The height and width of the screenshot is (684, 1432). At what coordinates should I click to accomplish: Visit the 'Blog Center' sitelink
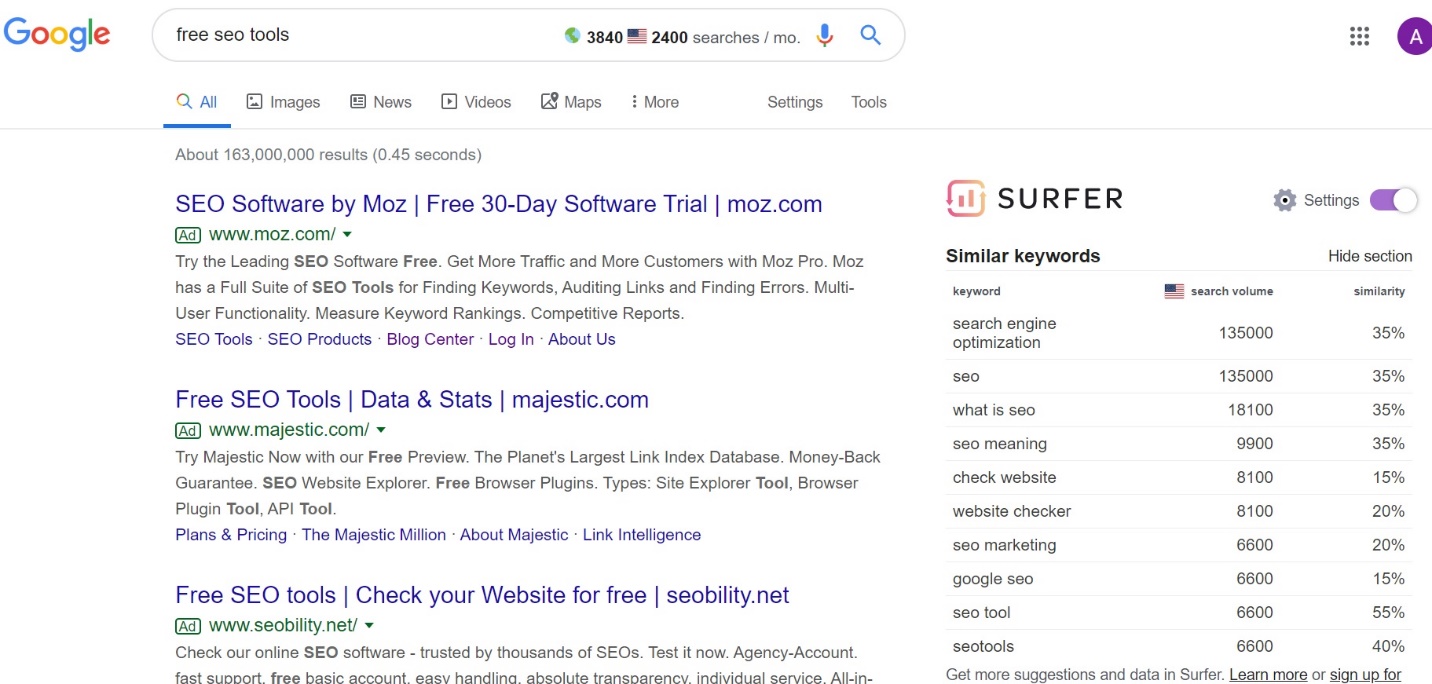pyautogui.click(x=430, y=339)
